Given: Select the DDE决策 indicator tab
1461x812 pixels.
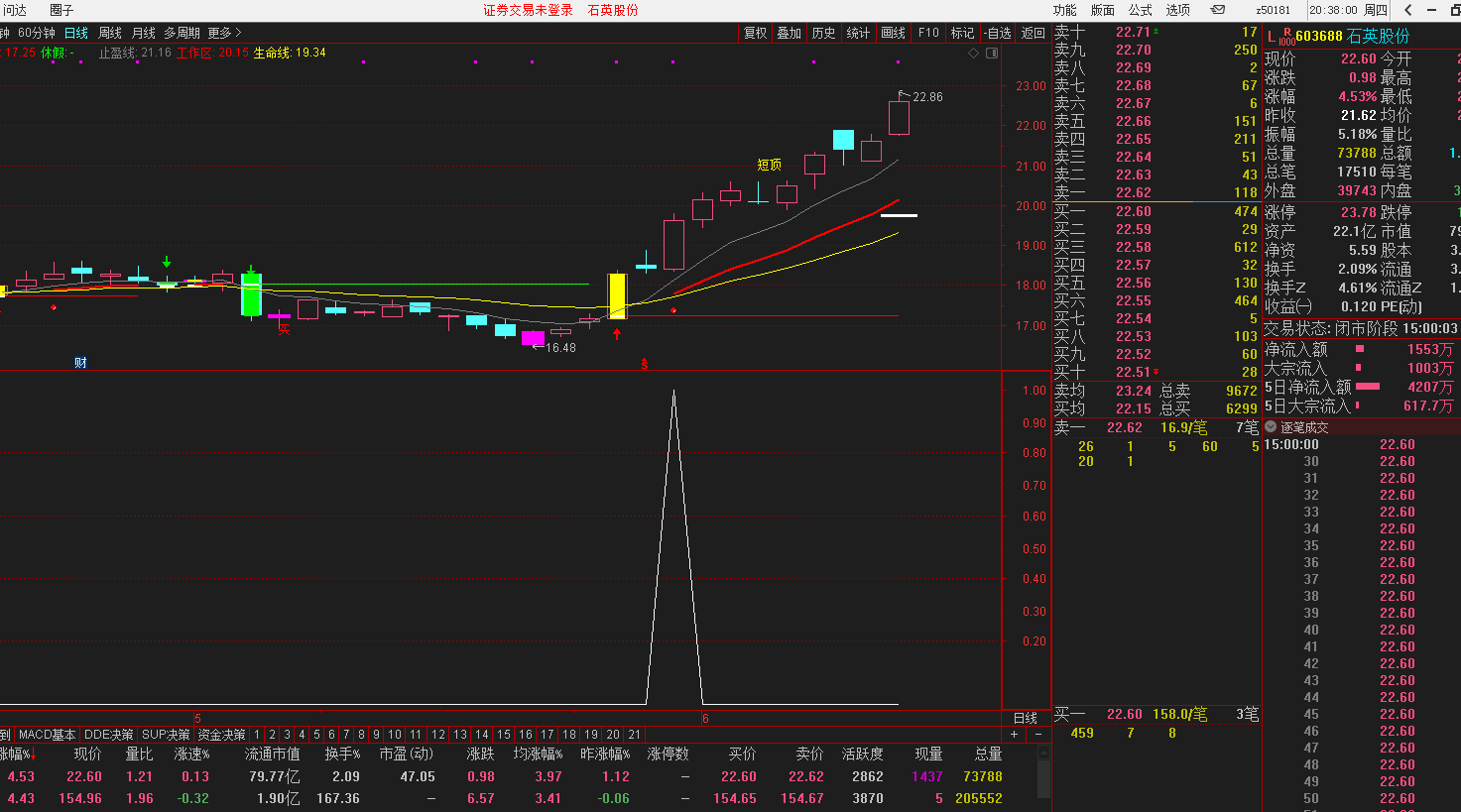Looking at the screenshot, I should (109, 735).
